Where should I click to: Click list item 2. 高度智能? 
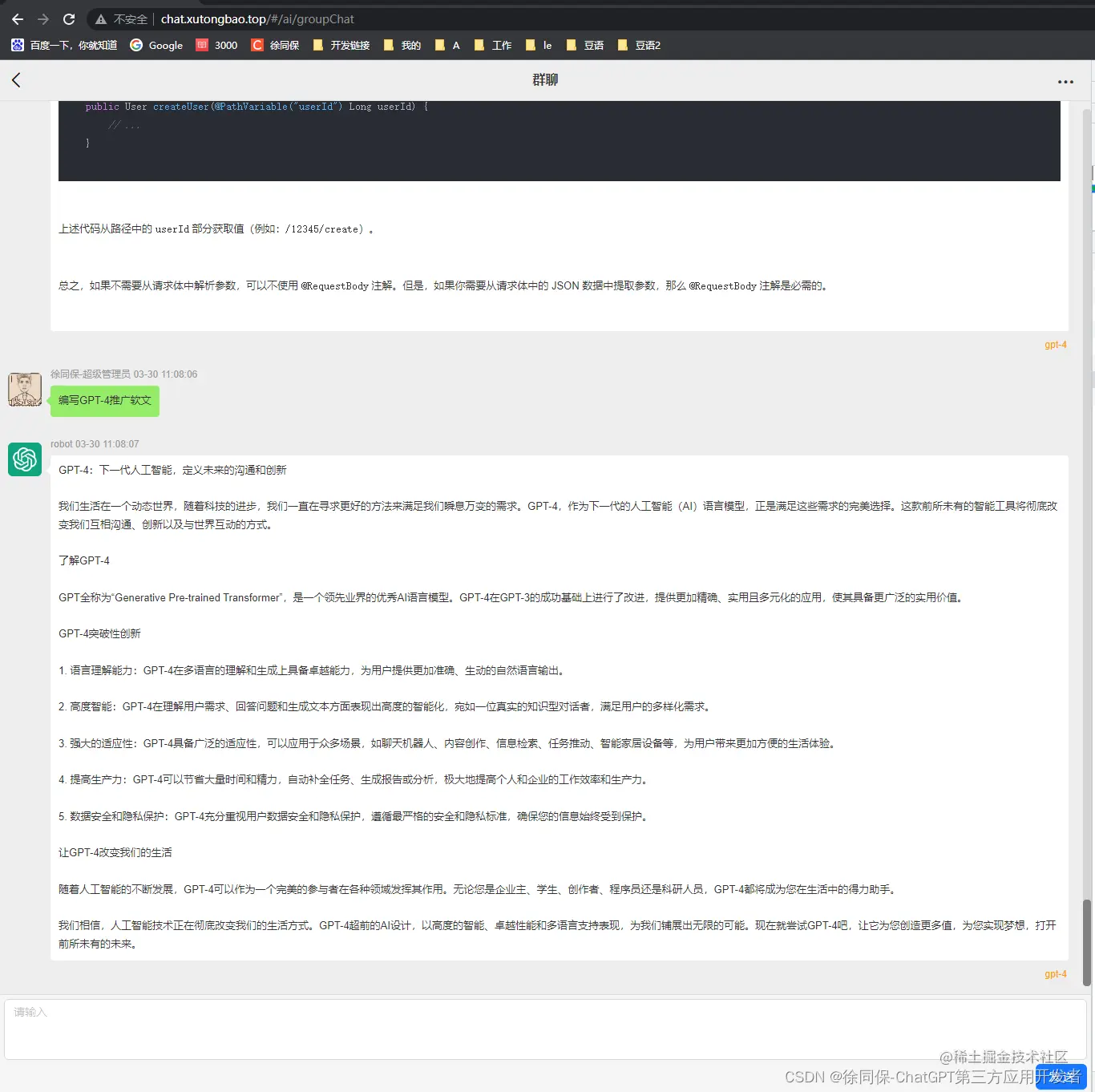coord(386,706)
